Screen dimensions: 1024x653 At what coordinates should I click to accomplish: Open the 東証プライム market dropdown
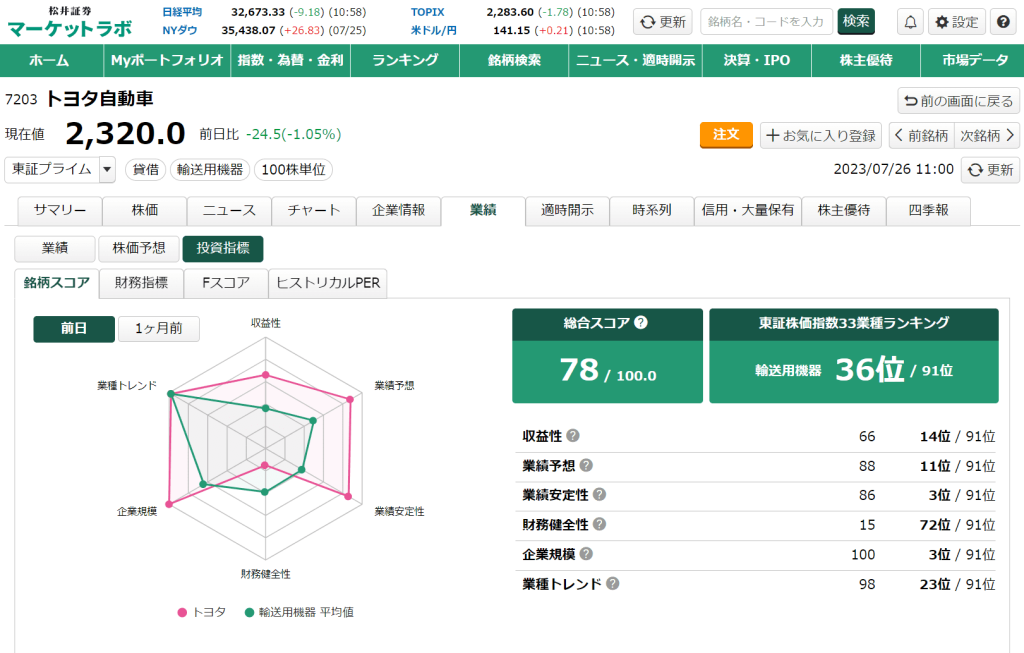tap(60, 169)
